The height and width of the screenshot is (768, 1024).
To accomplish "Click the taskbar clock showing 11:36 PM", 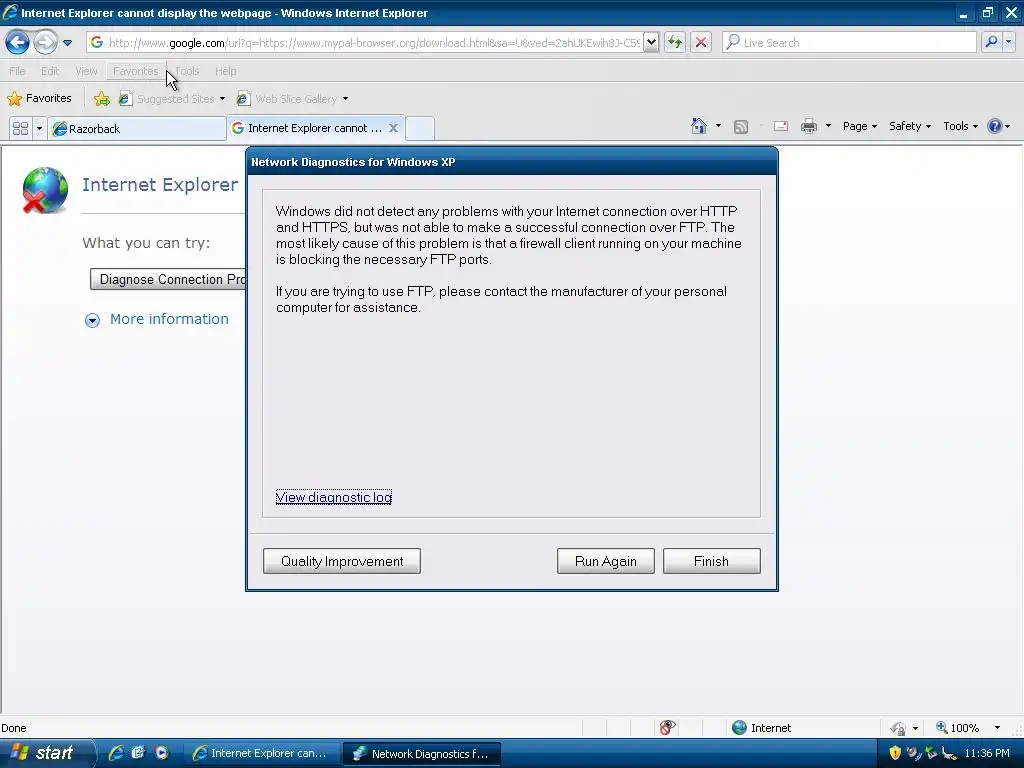I will 987,753.
